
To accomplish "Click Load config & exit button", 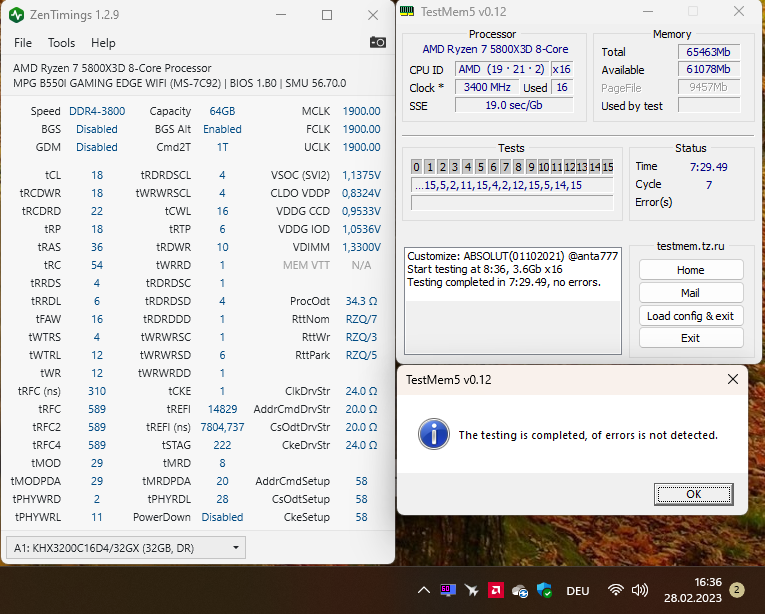I will click(x=691, y=316).
